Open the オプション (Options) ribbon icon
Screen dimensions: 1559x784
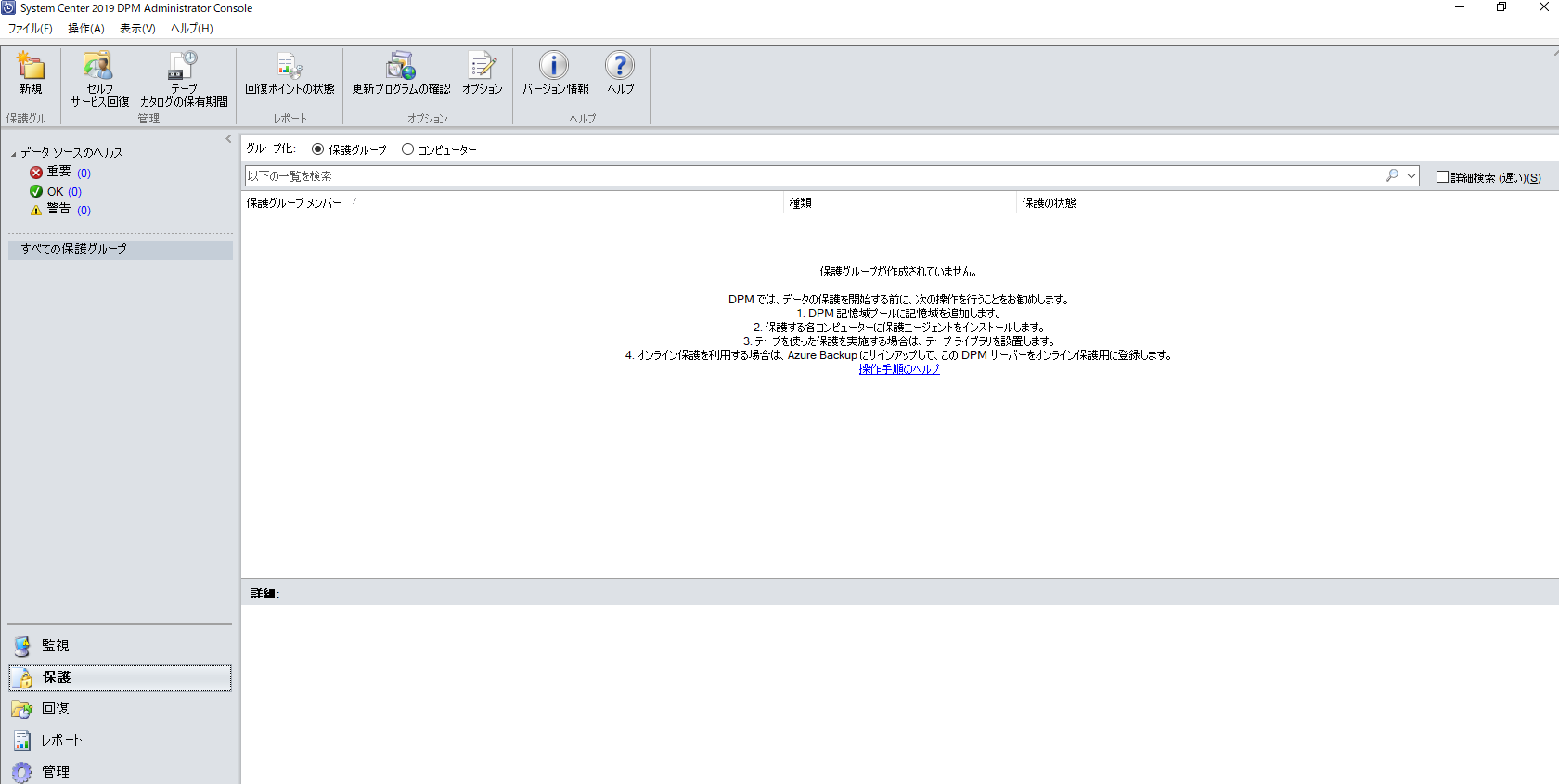coord(483,73)
